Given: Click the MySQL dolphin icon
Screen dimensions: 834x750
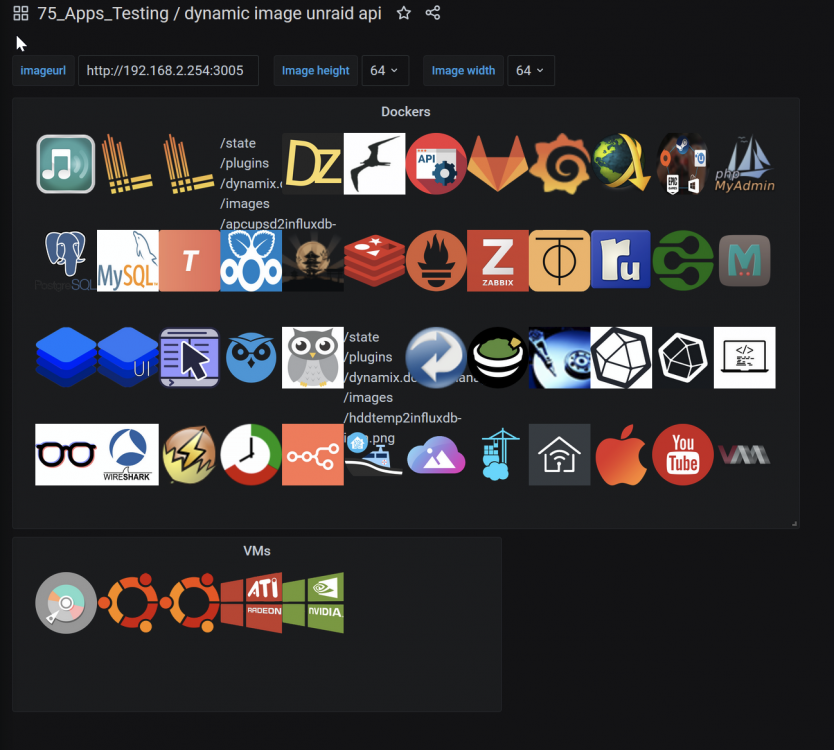Looking at the screenshot, I should [x=128, y=261].
